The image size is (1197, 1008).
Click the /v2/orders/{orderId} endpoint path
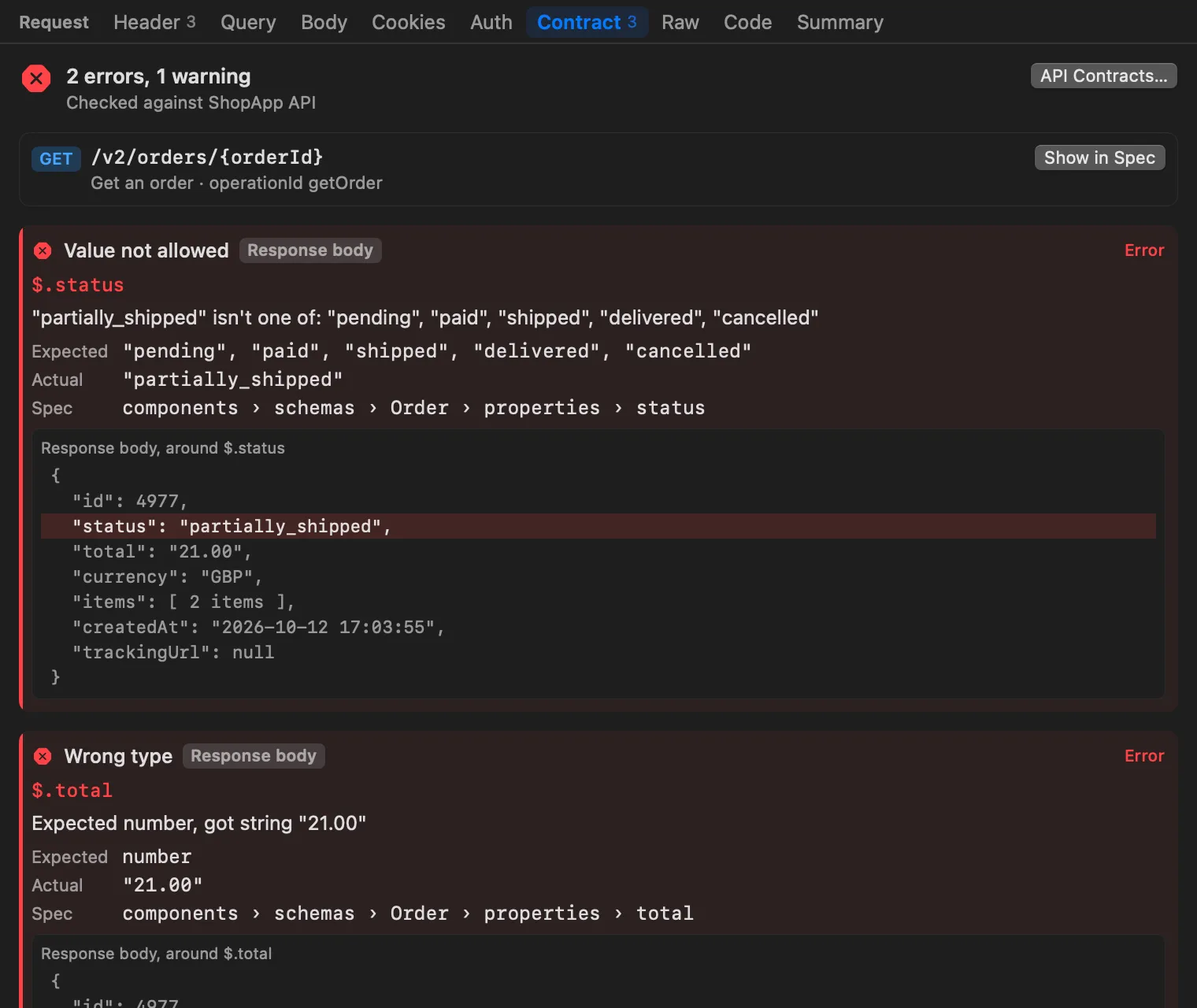coord(207,157)
